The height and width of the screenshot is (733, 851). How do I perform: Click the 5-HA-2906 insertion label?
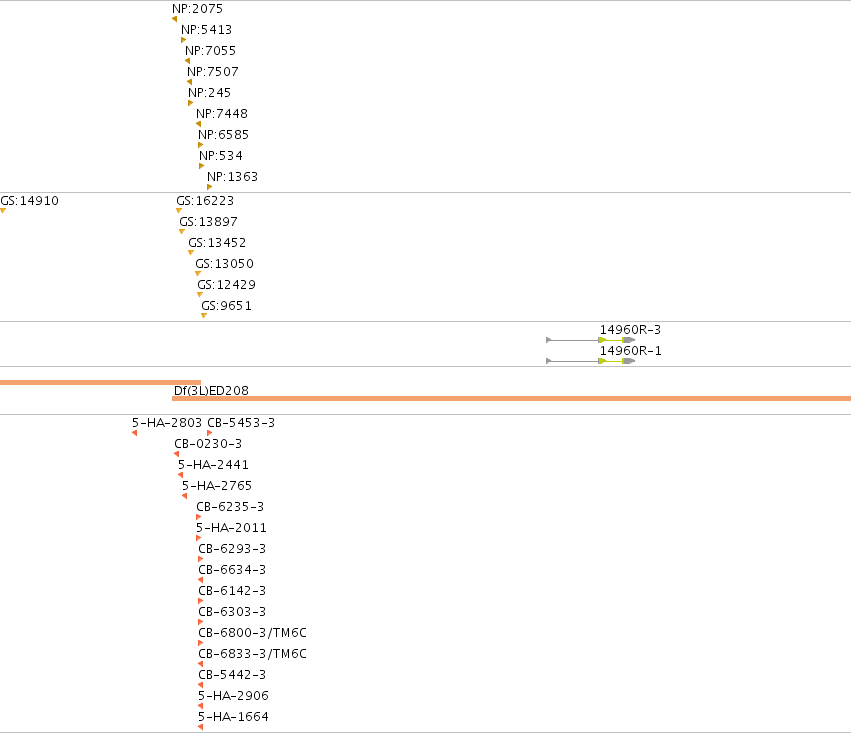coord(233,696)
